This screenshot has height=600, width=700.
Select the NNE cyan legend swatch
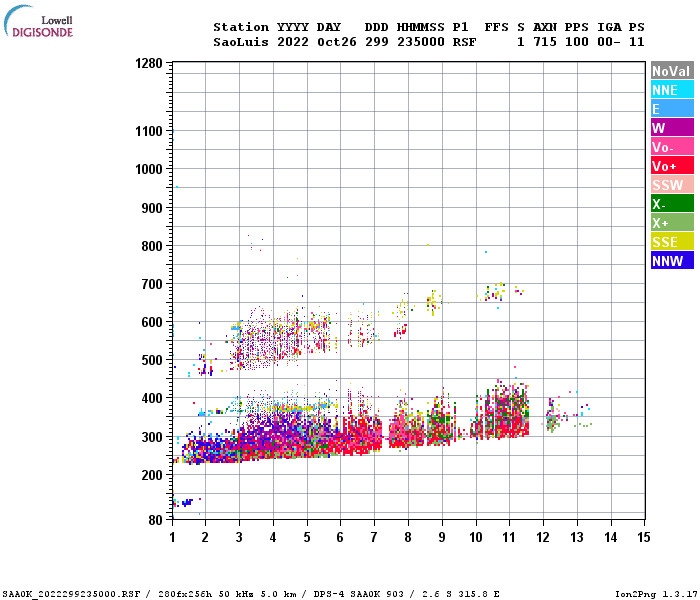(x=672, y=90)
